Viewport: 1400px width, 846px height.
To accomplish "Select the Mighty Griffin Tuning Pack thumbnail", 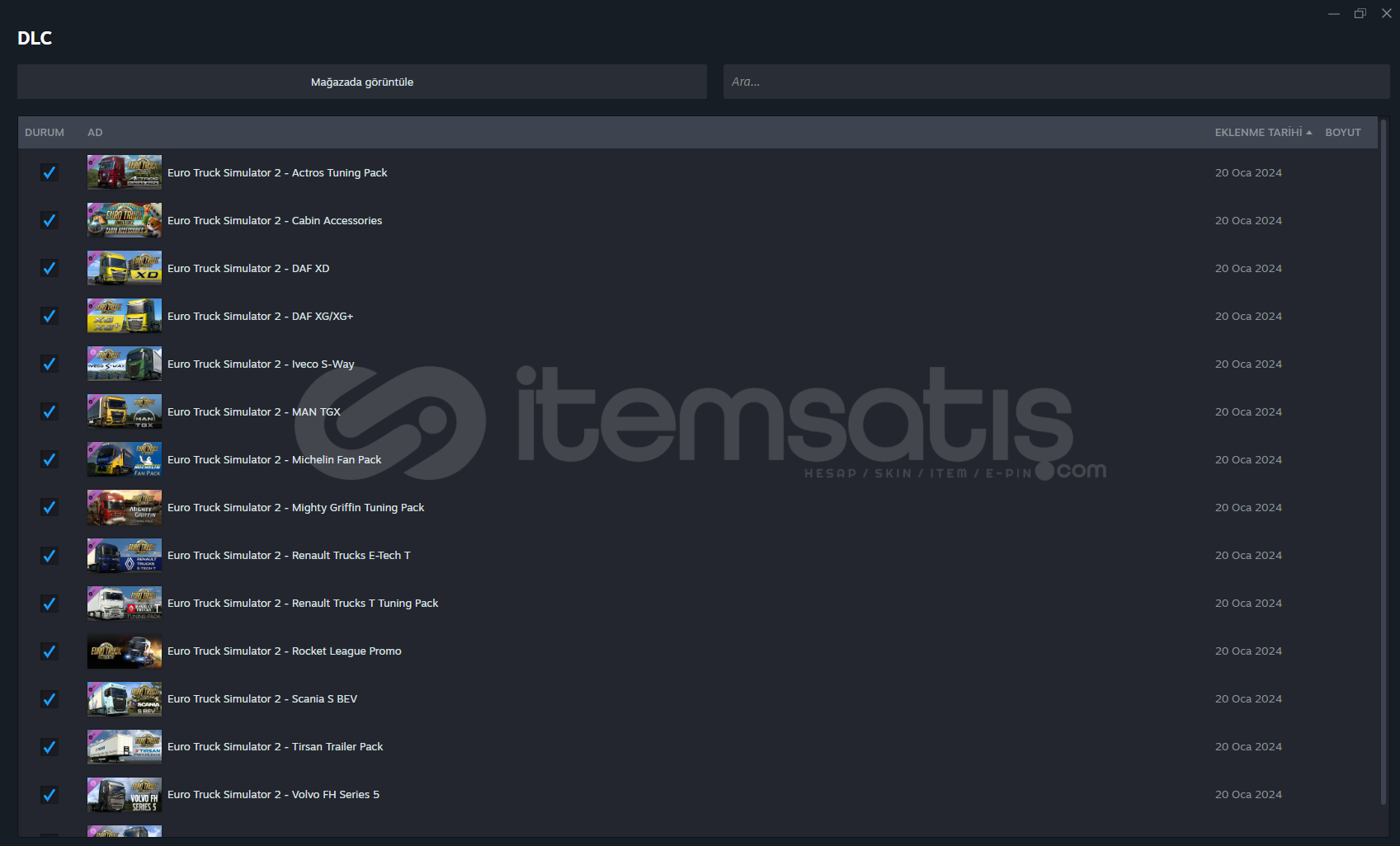I will [x=125, y=507].
